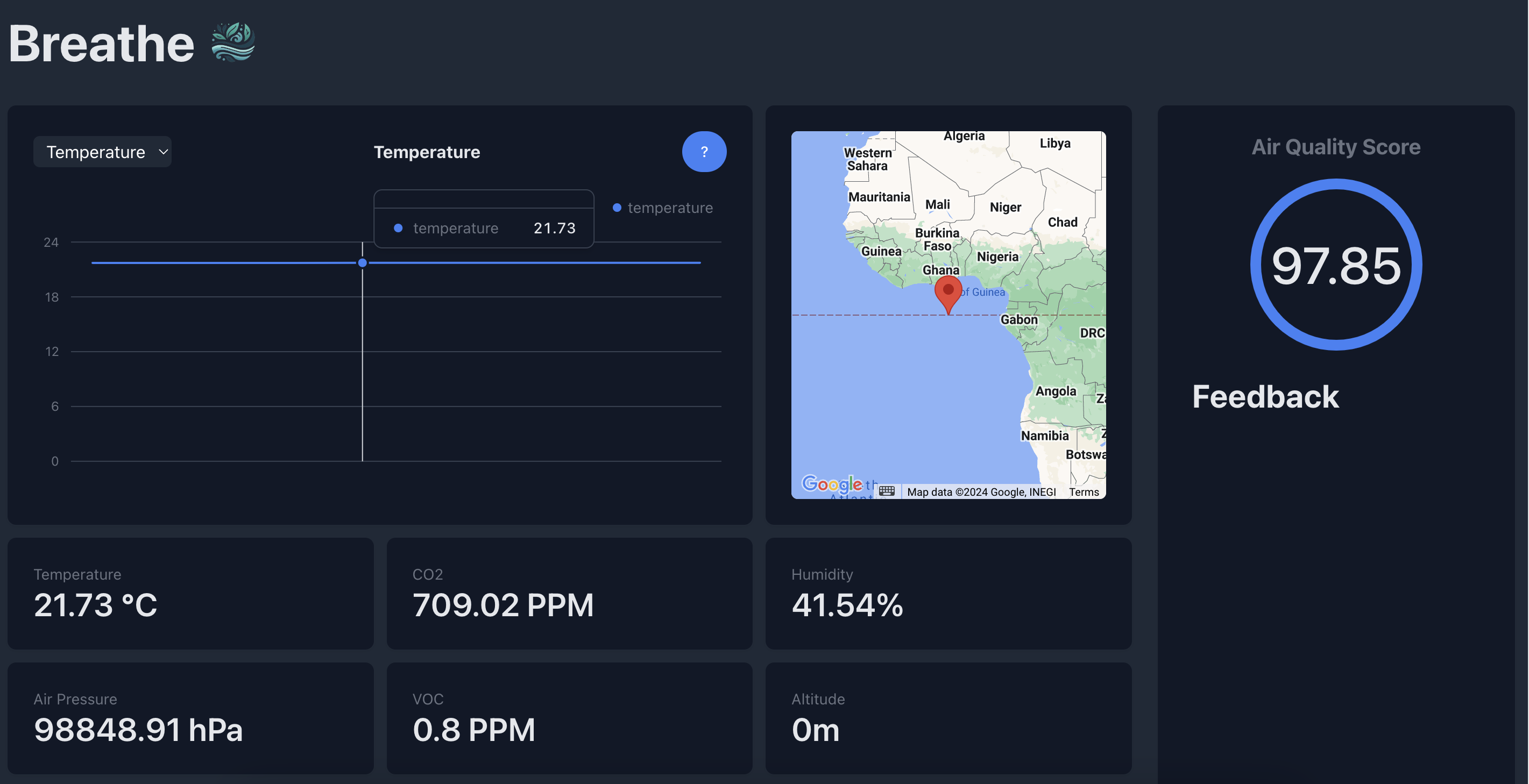Select the Humidity 41.54% card

coord(948,593)
